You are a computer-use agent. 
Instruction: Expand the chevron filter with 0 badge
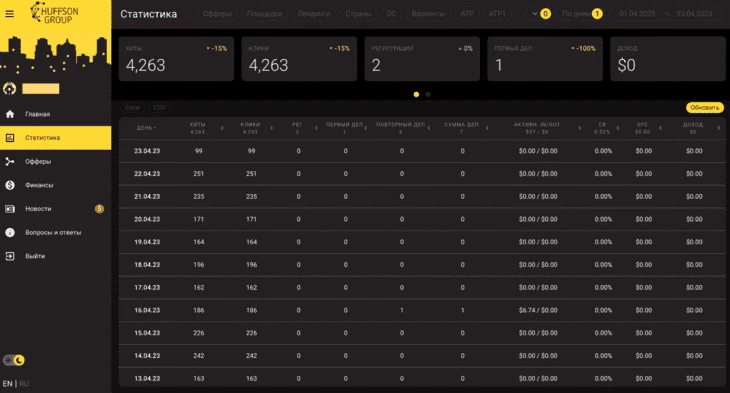540,14
